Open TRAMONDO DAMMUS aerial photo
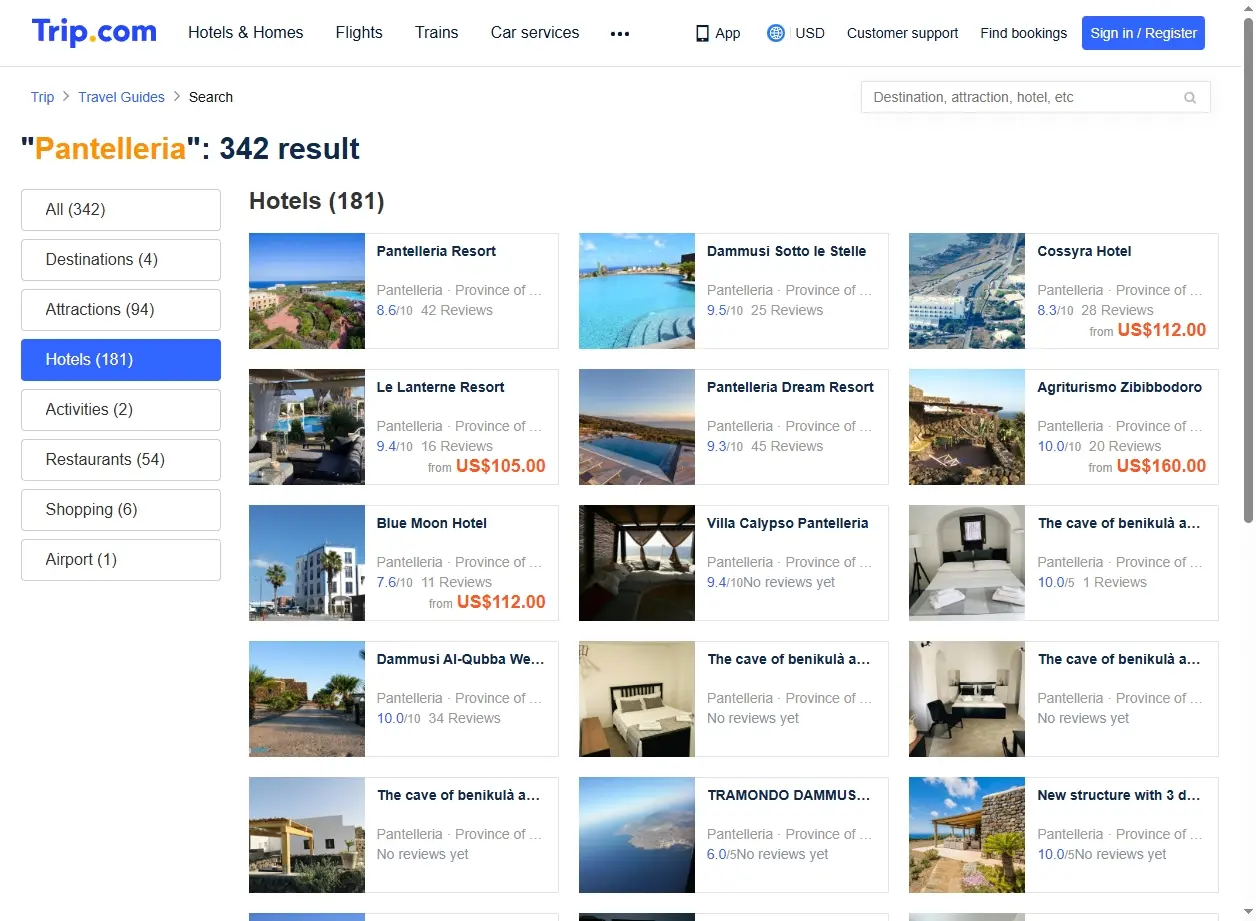The image size is (1256, 921). pos(637,835)
